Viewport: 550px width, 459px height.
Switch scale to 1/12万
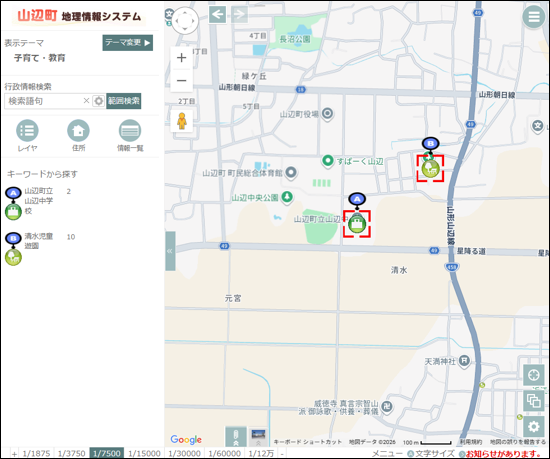coord(261,453)
